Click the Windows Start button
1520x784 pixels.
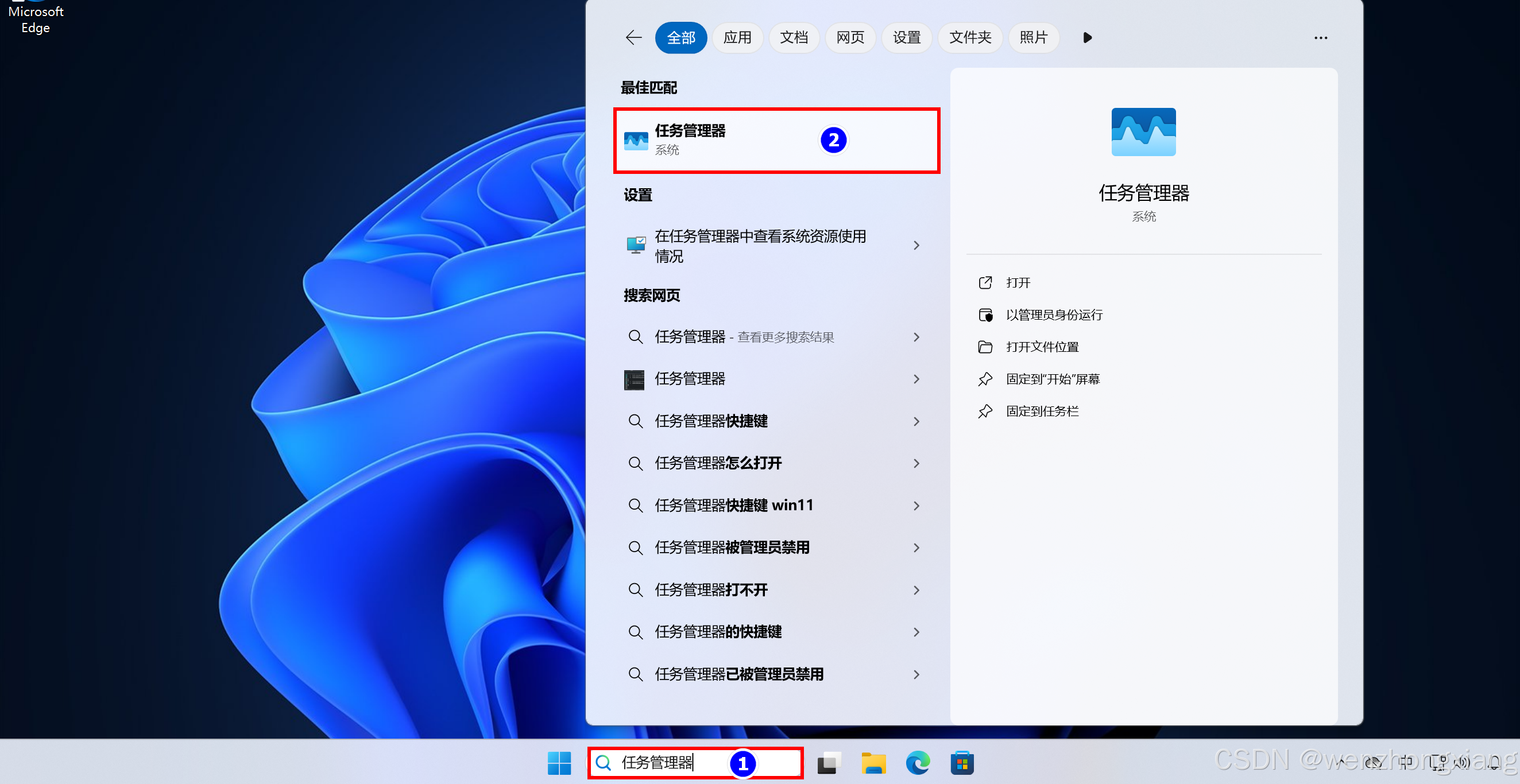point(558,763)
